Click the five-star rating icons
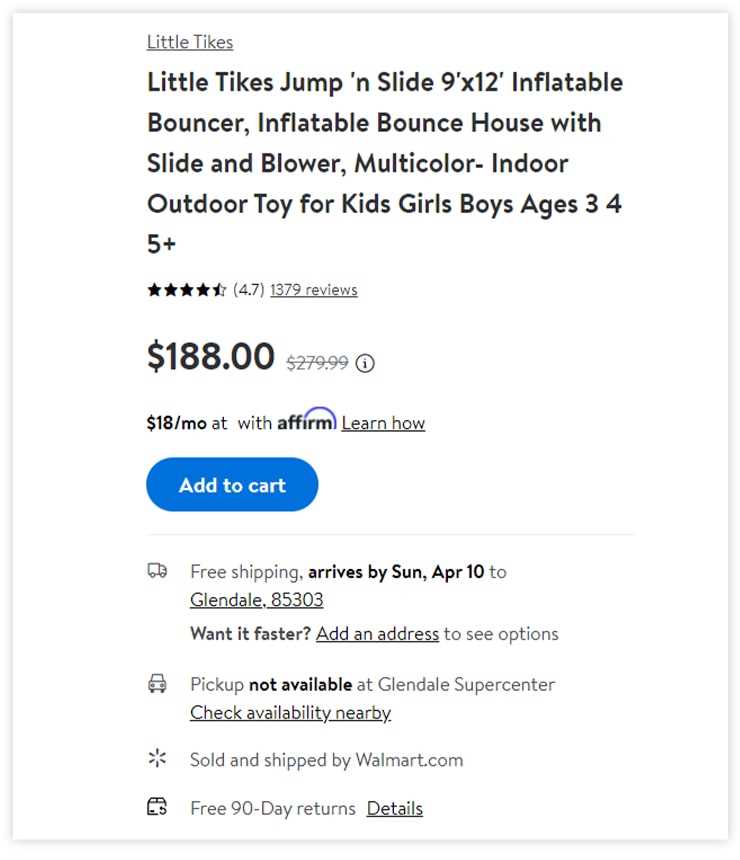Viewport: 740px width, 860px height. pyautogui.click(x=187, y=290)
